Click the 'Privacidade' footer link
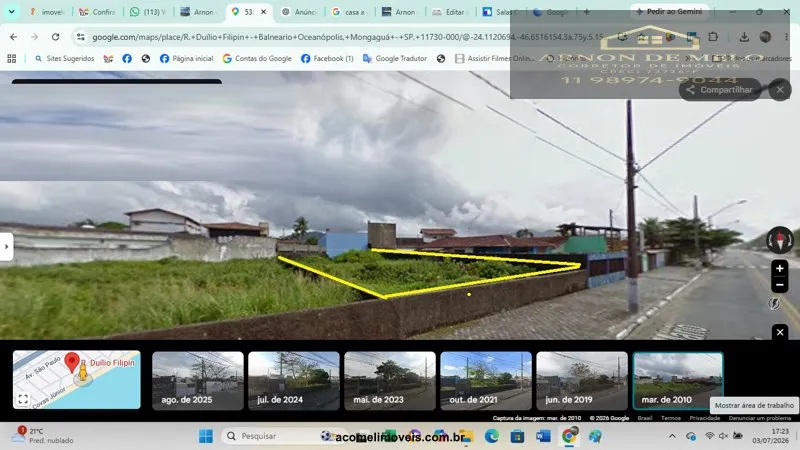This screenshot has height=450, width=800. (x=705, y=418)
